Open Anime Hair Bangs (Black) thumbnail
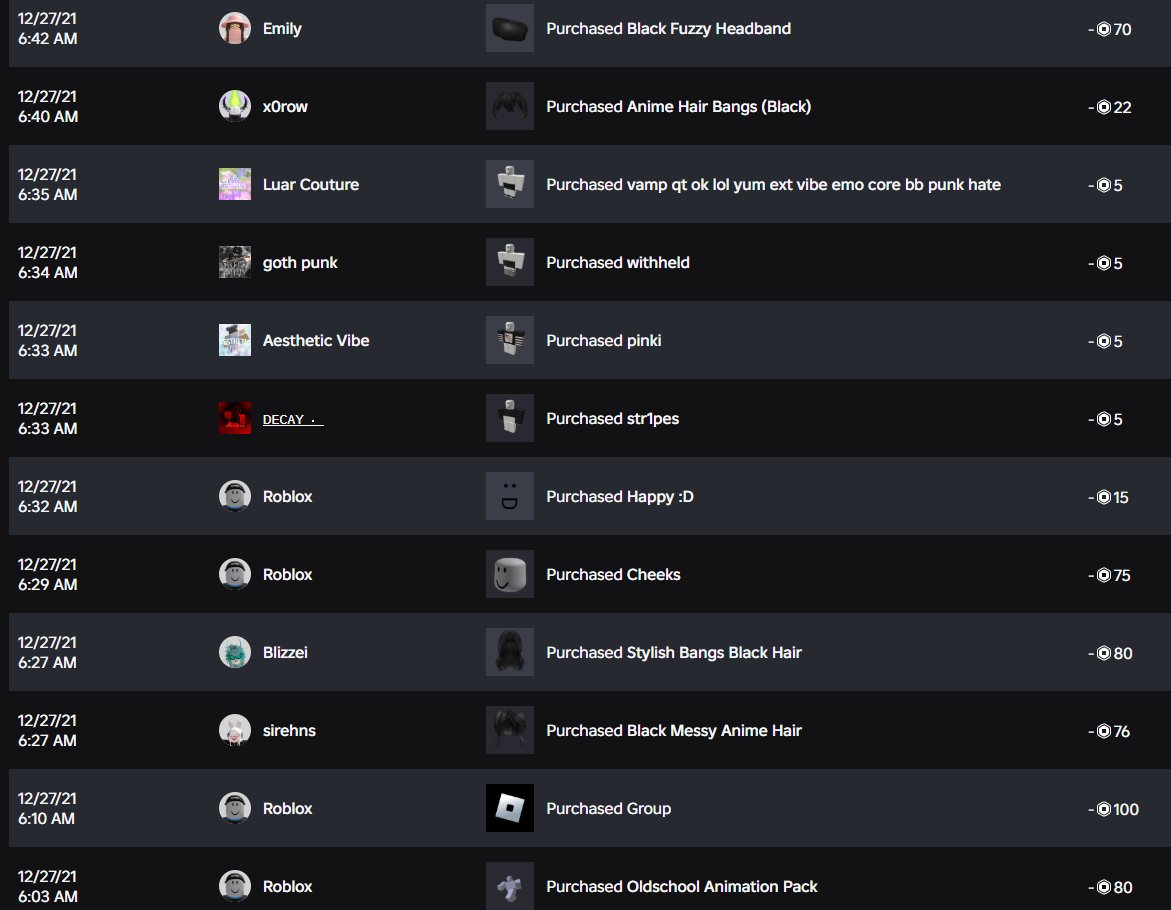 (x=509, y=106)
